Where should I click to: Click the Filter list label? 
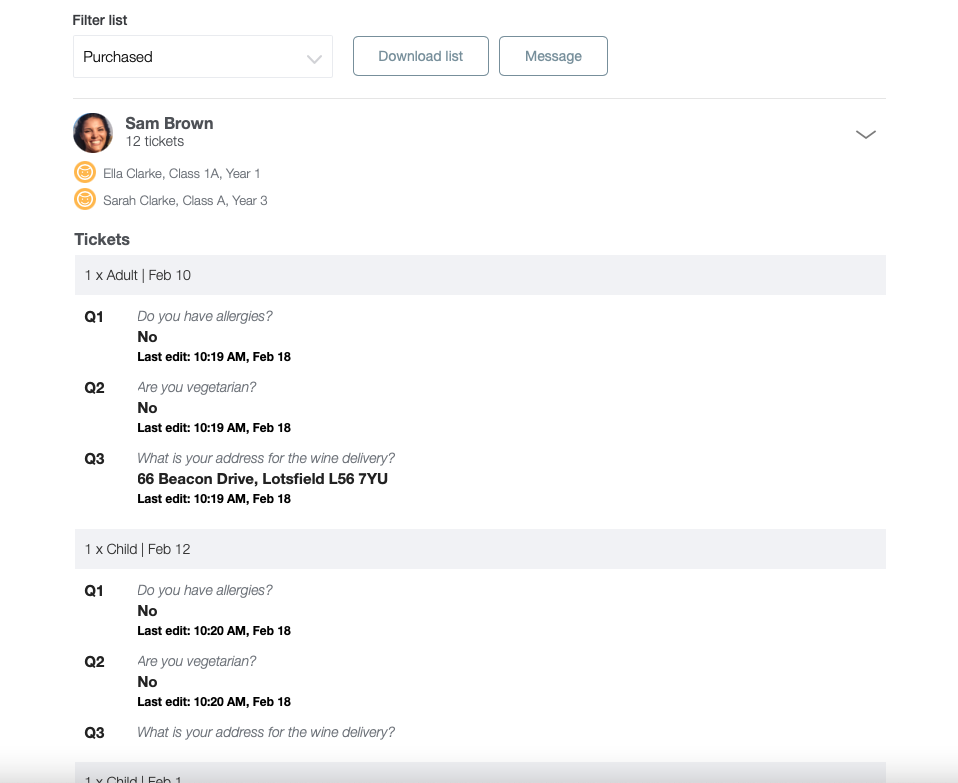click(x=100, y=20)
